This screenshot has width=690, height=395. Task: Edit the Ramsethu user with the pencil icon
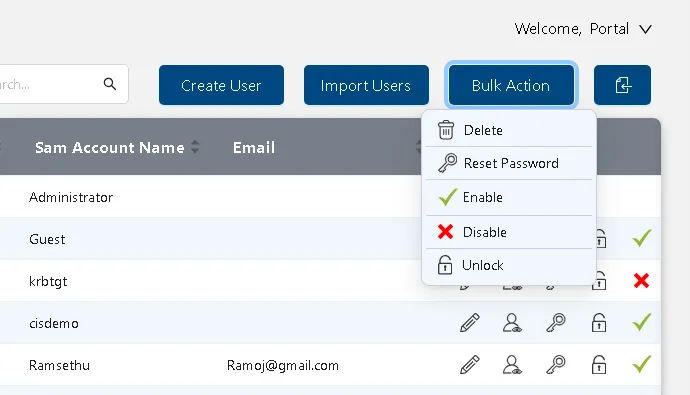click(470, 365)
